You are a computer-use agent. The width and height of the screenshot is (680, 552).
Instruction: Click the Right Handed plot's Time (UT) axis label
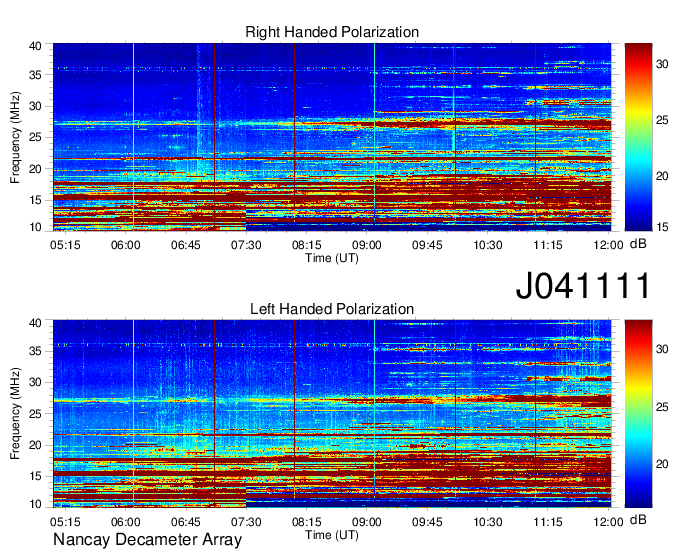coord(332,258)
